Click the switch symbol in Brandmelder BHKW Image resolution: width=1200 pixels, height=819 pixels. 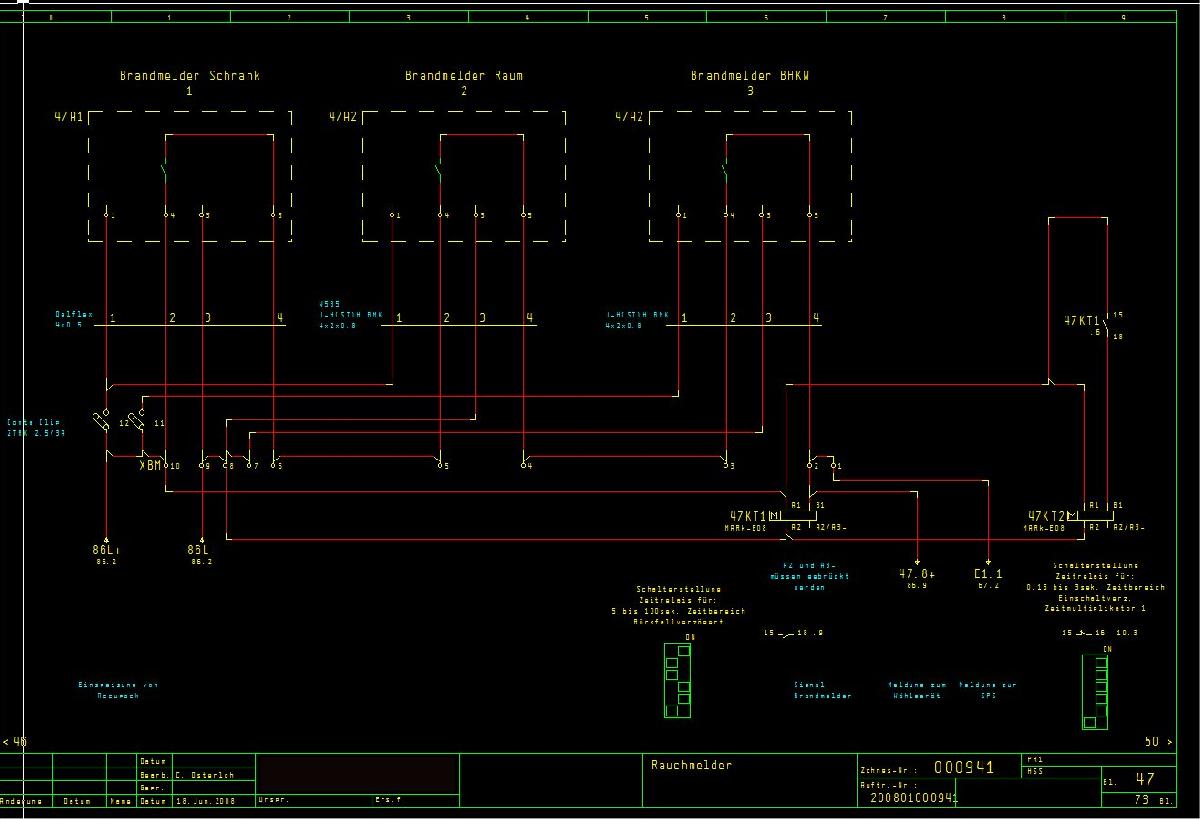(x=725, y=173)
